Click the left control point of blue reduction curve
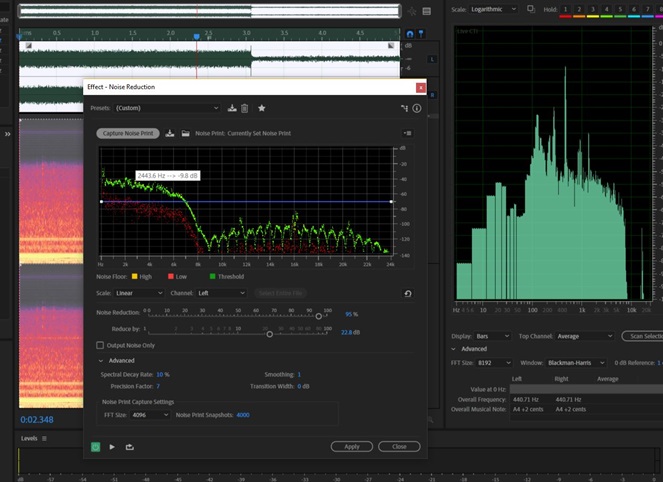 pyautogui.click(x=101, y=202)
